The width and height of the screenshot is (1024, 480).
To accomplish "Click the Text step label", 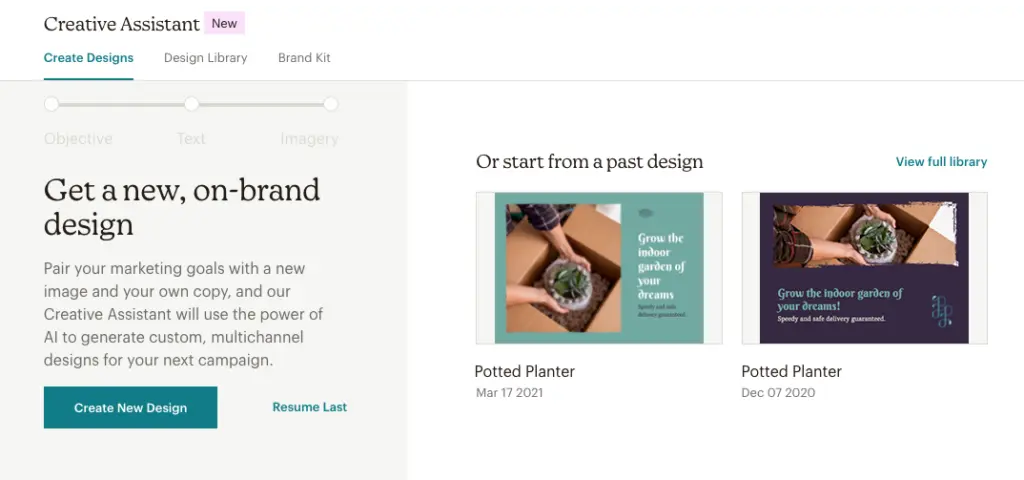I will pos(191,139).
